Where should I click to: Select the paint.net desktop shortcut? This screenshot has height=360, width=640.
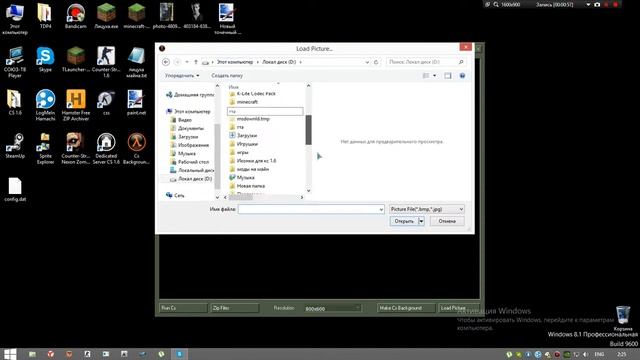pyautogui.click(x=136, y=103)
